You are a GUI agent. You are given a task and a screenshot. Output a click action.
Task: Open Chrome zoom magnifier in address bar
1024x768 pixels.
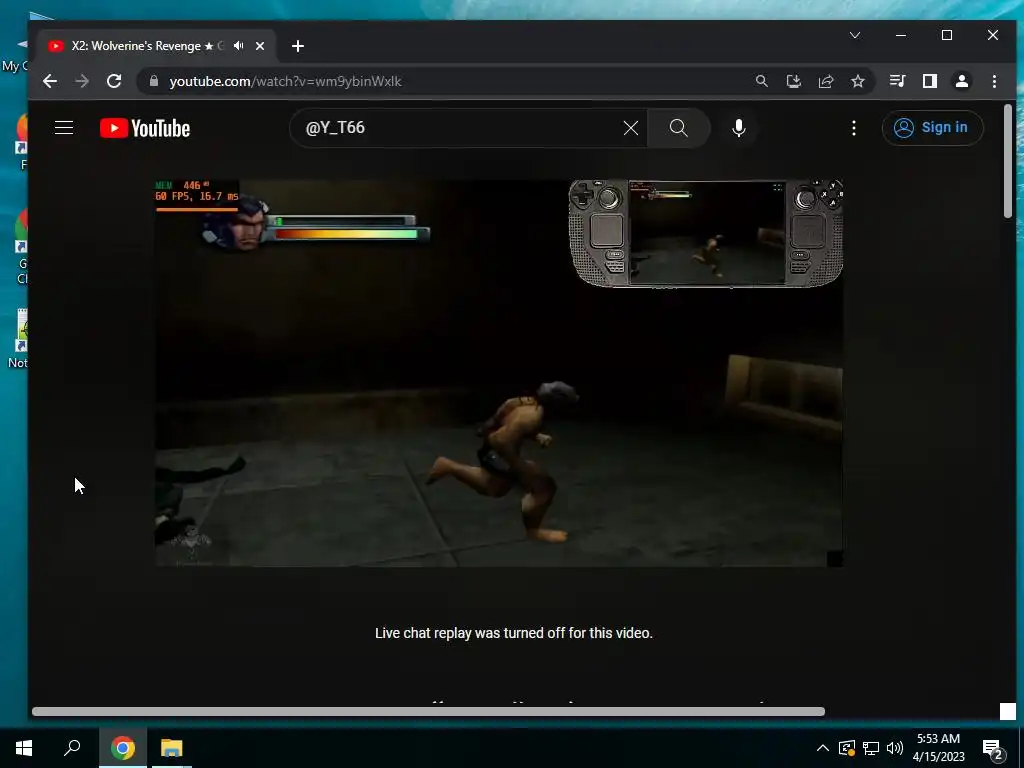[761, 81]
